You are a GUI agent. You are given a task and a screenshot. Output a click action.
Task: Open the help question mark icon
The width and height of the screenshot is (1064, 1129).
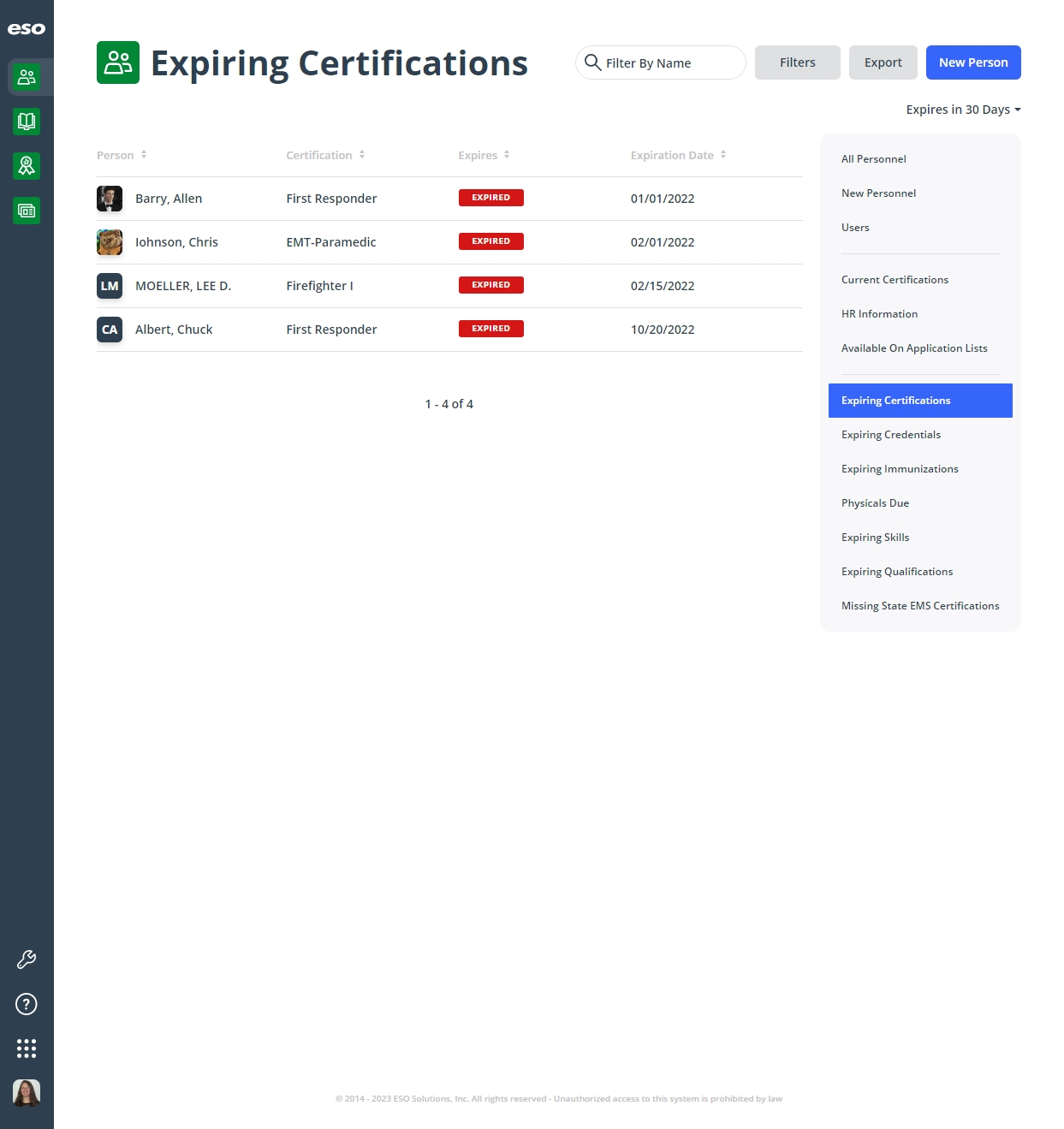tap(27, 1004)
